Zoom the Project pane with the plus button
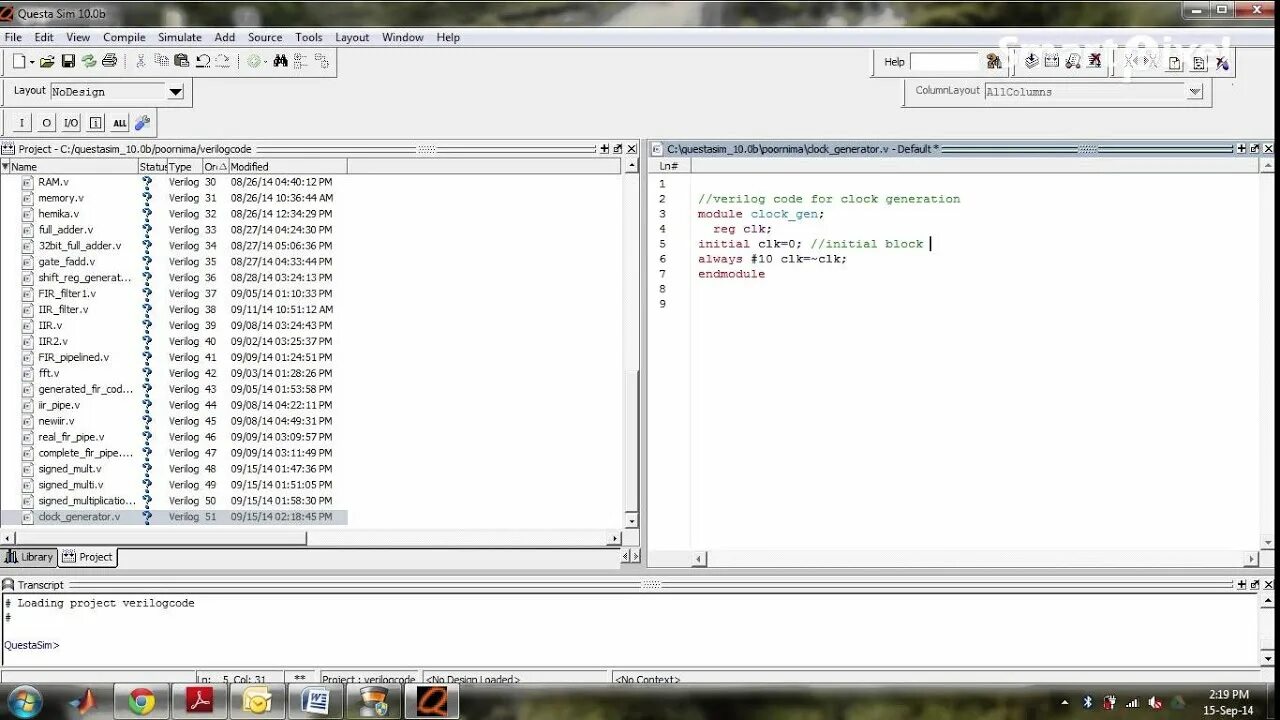This screenshot has height=720, width=1280. click(604, 149)
